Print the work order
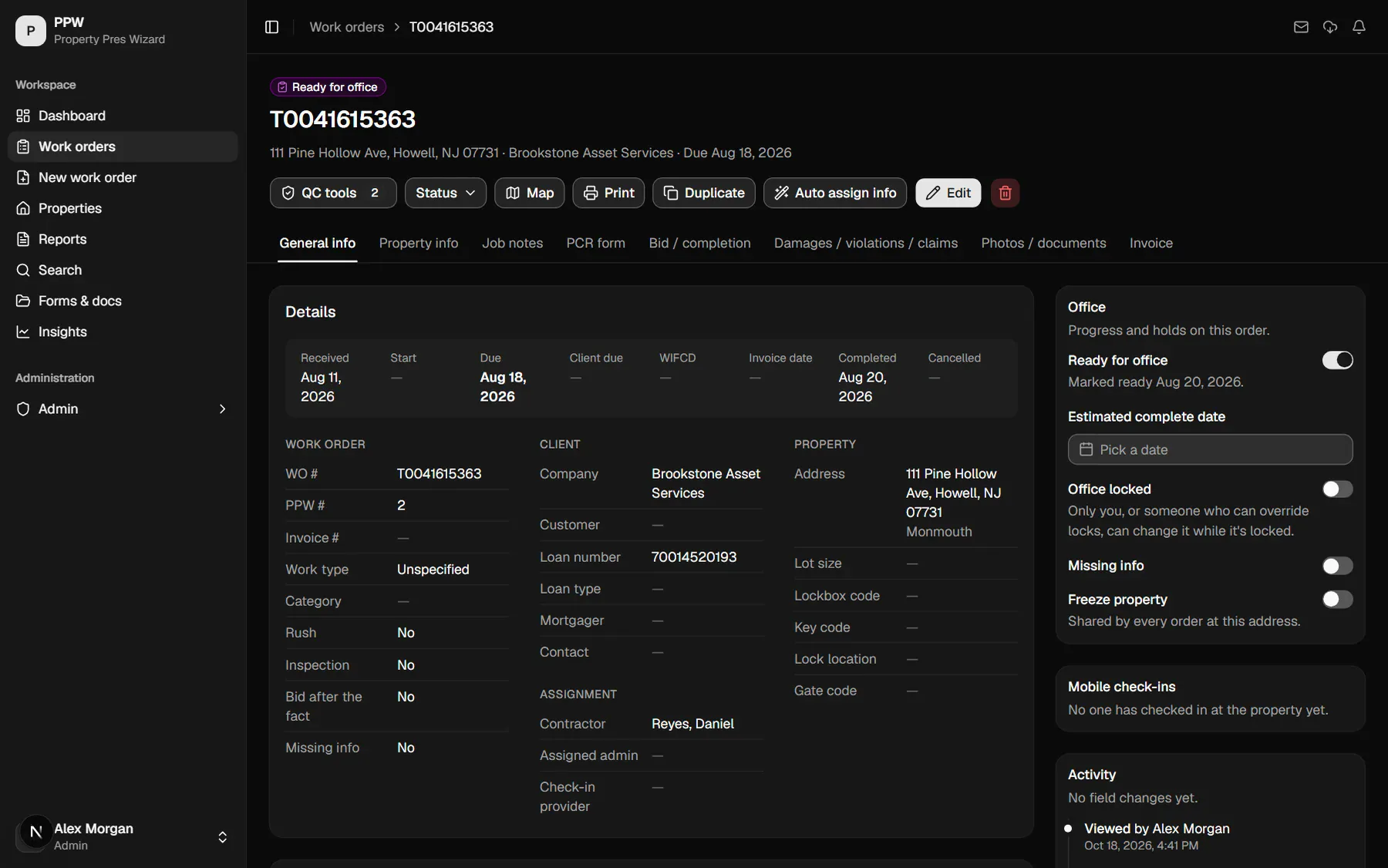Screen dimensions: 1388x868 (608, 193)
